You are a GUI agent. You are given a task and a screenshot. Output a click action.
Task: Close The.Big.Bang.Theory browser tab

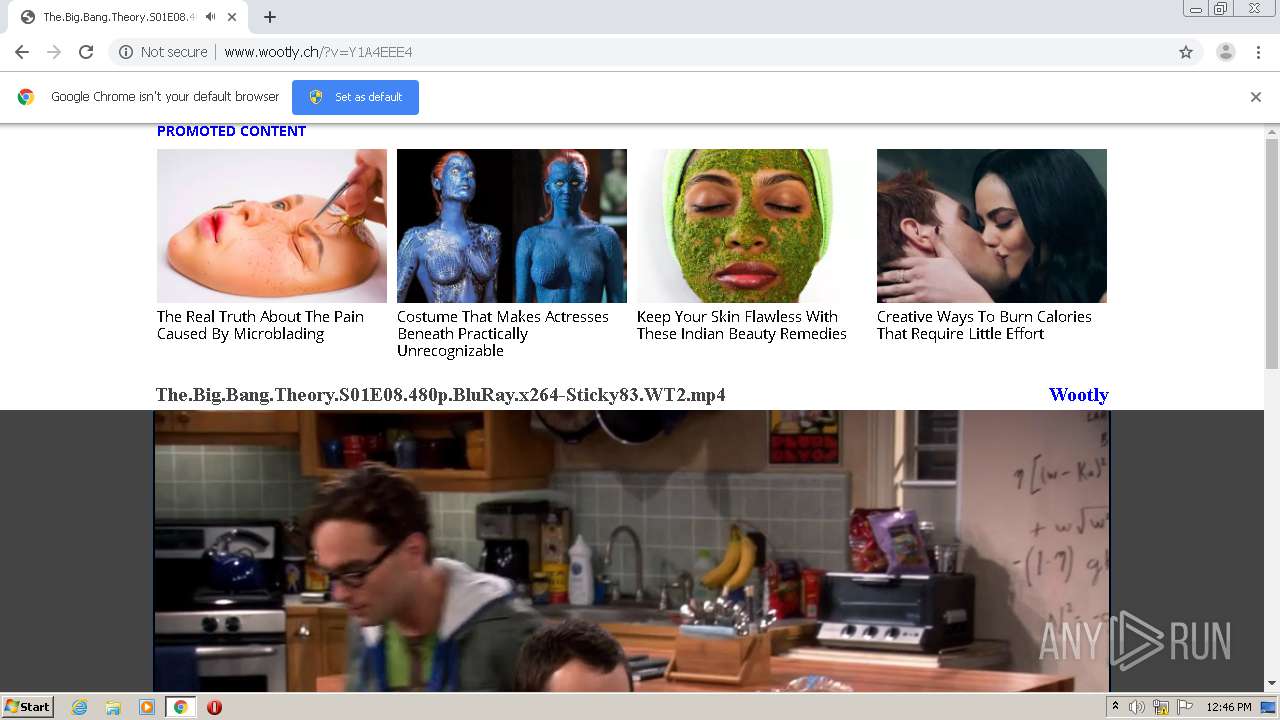point(232,17)
